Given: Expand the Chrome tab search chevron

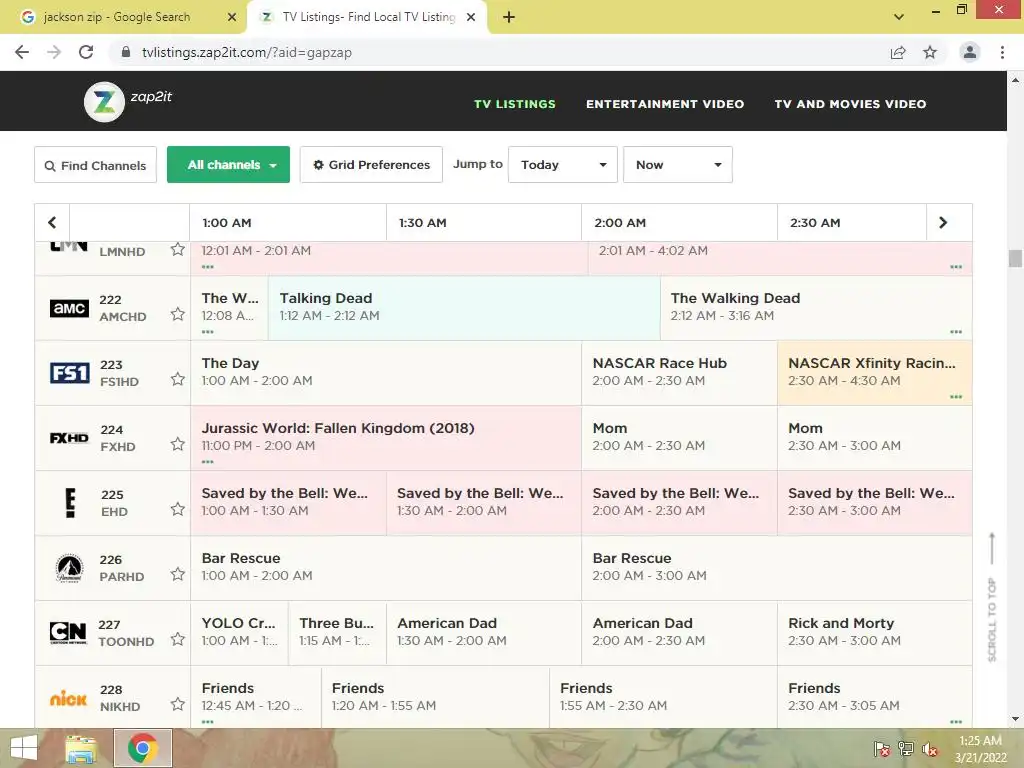Looking at the screenshot, I should [899, 17].
